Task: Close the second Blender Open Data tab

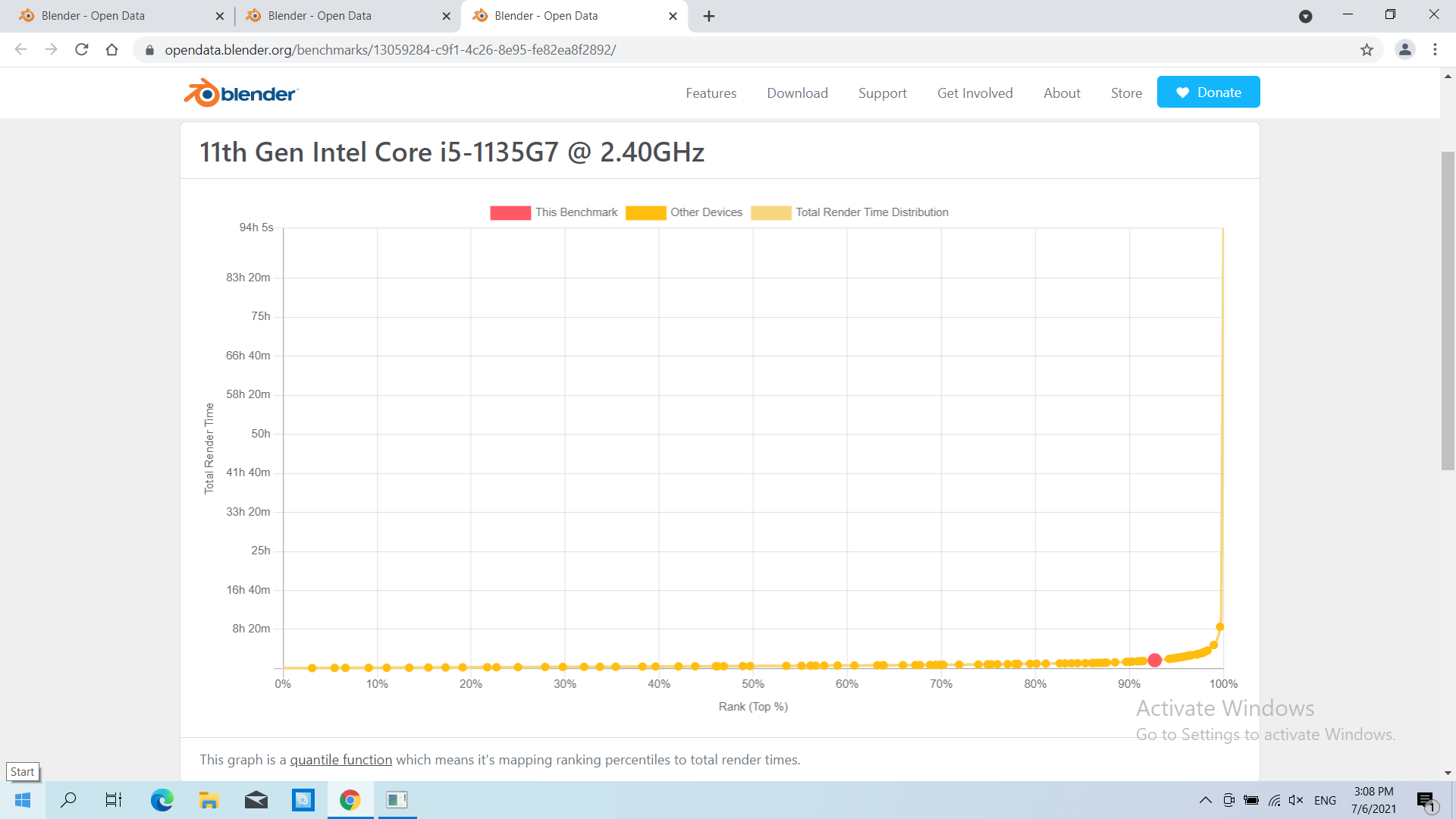Action: [x=446, y=16]
